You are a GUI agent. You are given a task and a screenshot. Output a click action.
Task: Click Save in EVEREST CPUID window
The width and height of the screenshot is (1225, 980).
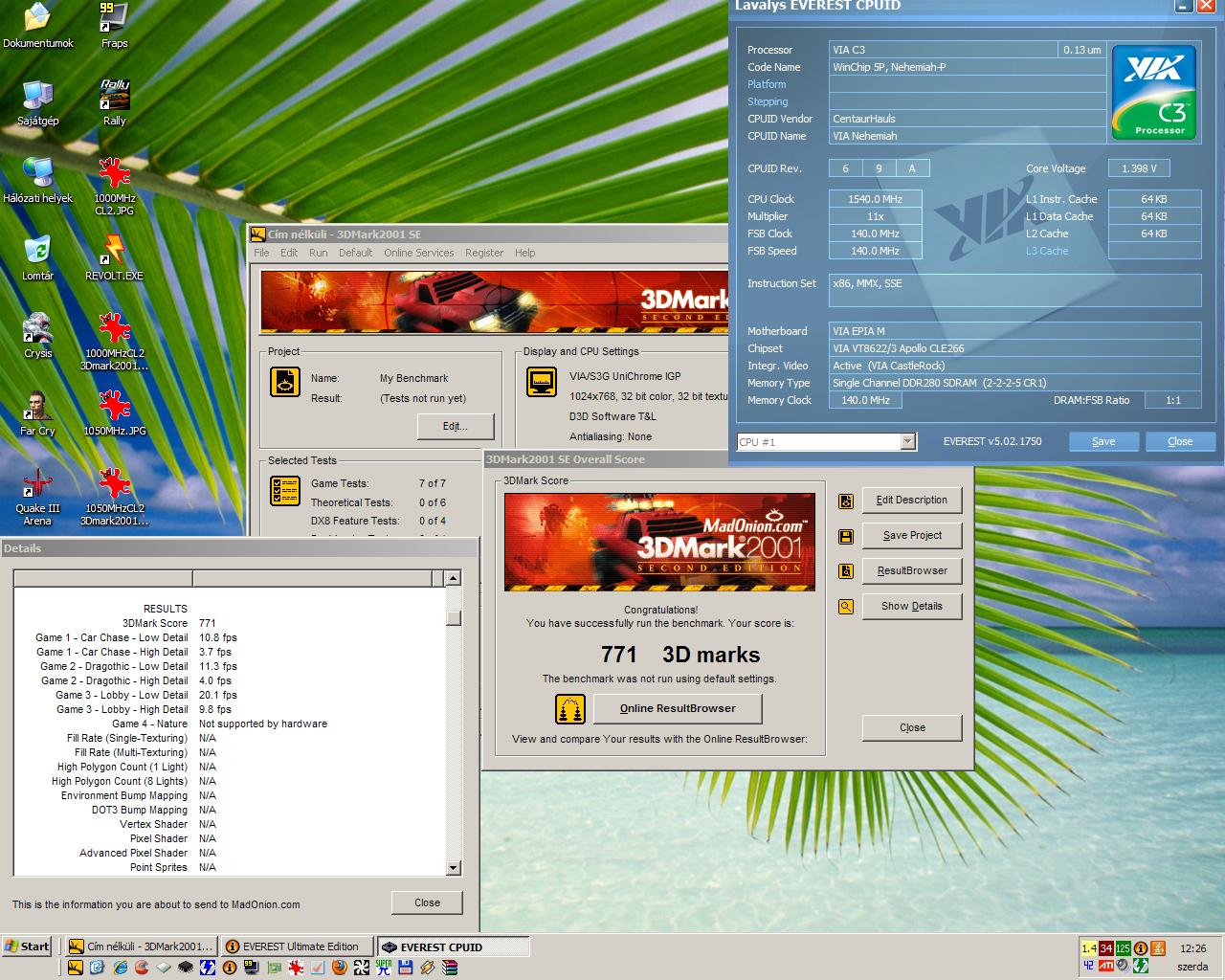[x=1103, y=441]
